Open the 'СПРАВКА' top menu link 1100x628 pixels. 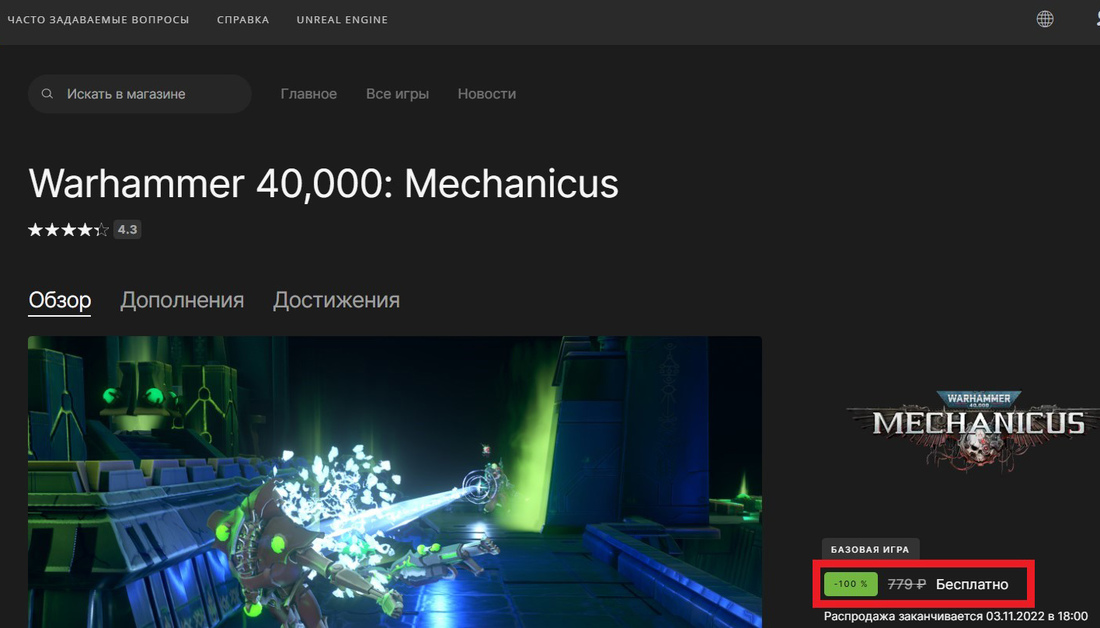[243, 20]
